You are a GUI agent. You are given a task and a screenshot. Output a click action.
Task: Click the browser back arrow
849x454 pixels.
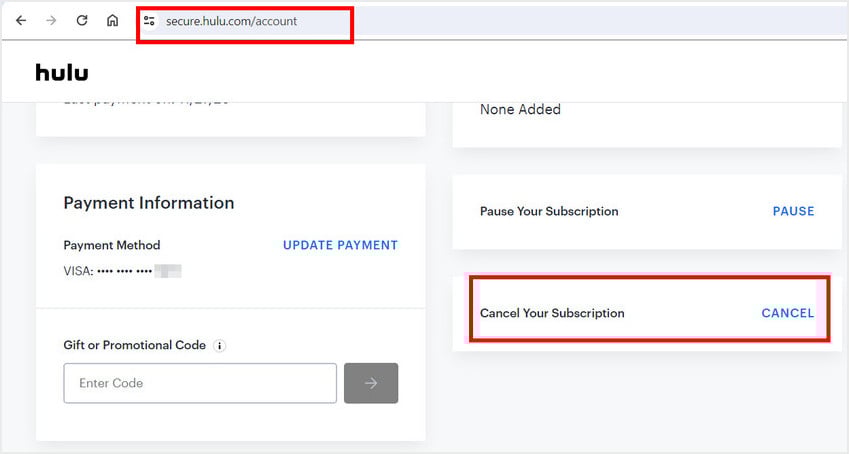tap(21, 21)
